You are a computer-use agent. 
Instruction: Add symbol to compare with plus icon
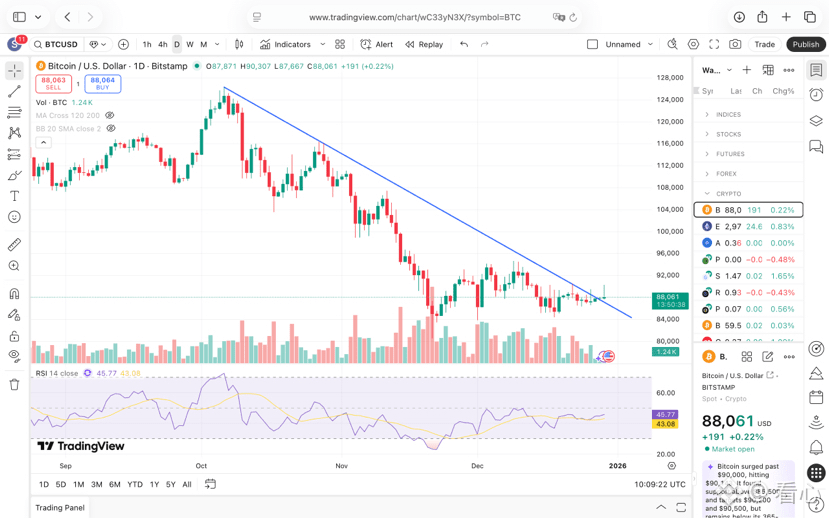[123, 44]
